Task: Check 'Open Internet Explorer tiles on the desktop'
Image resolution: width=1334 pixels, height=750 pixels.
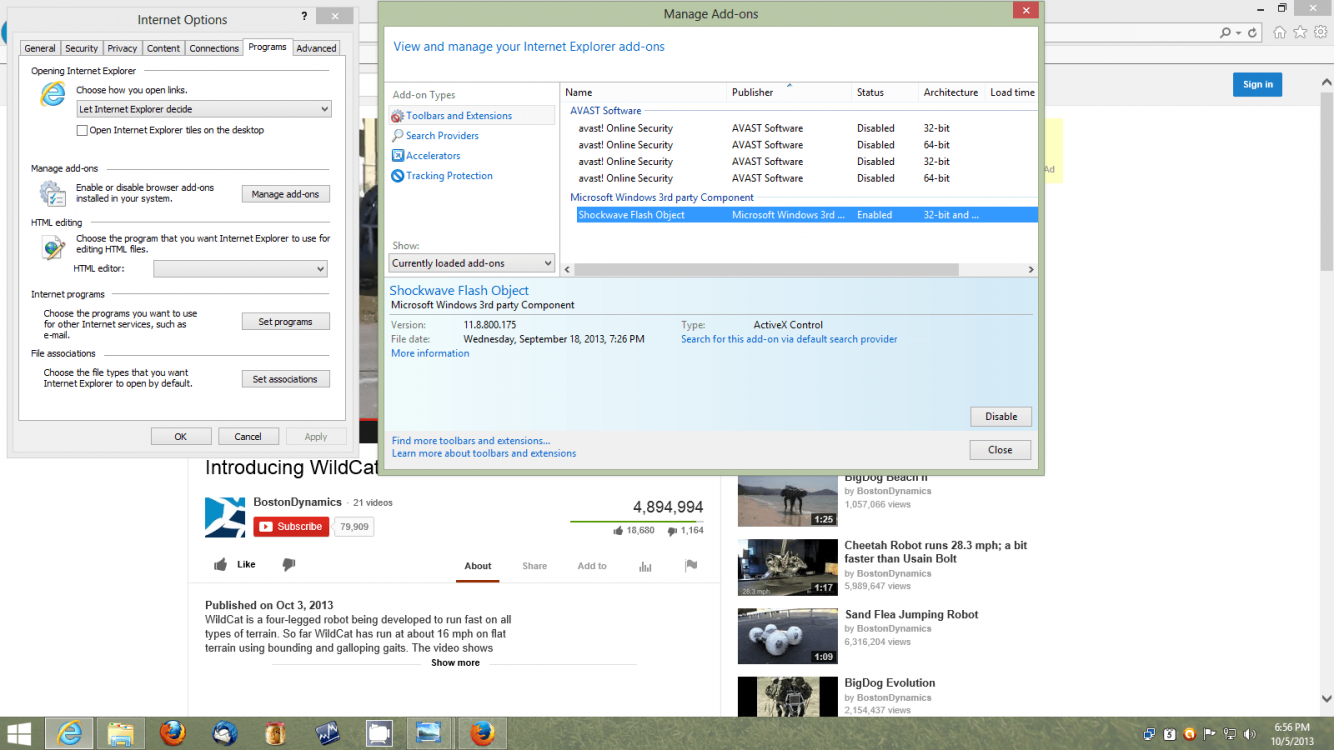Action: click(x=82, y=130)
